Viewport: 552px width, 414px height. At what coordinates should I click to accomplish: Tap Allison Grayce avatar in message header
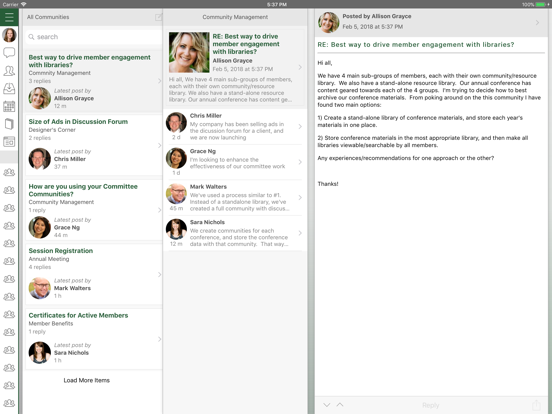pyautogui.click(x=328, y=22)
